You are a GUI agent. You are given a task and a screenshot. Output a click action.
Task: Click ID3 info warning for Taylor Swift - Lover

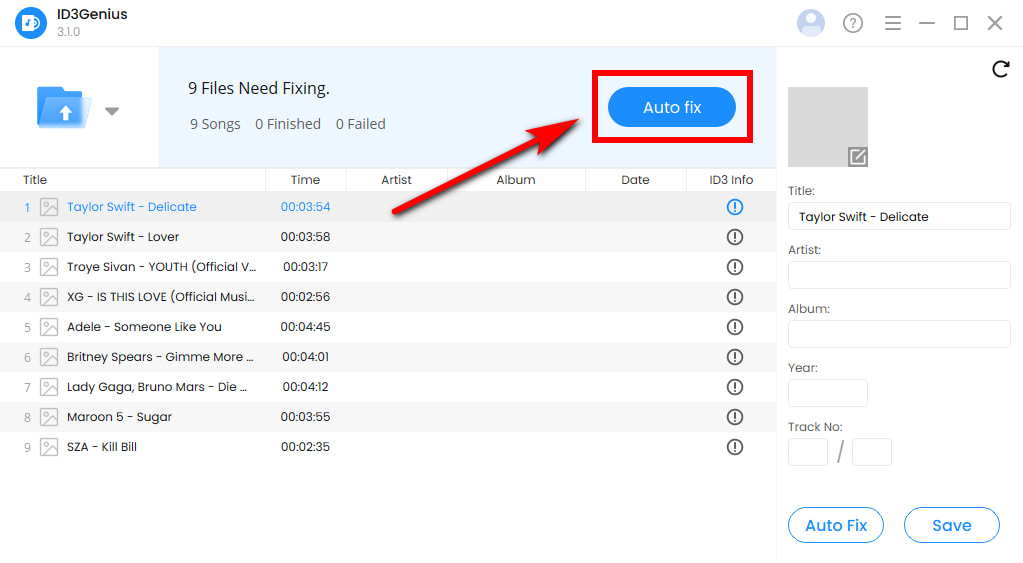[735, 237]
